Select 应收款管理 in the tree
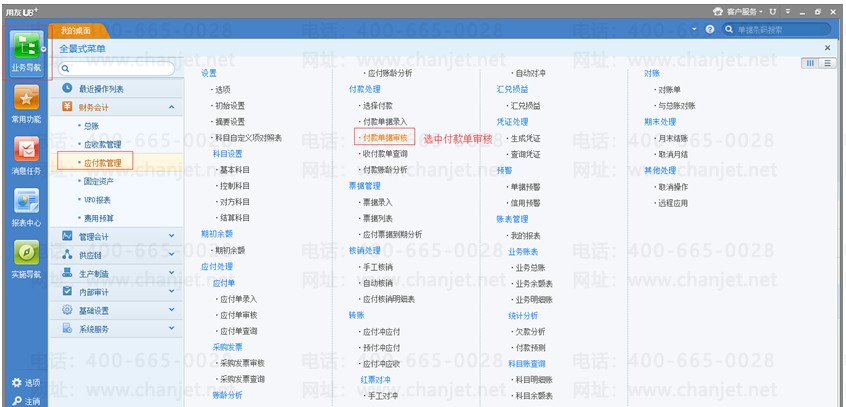The height and width of the screenshot is (407, 846). pos(103,144)
